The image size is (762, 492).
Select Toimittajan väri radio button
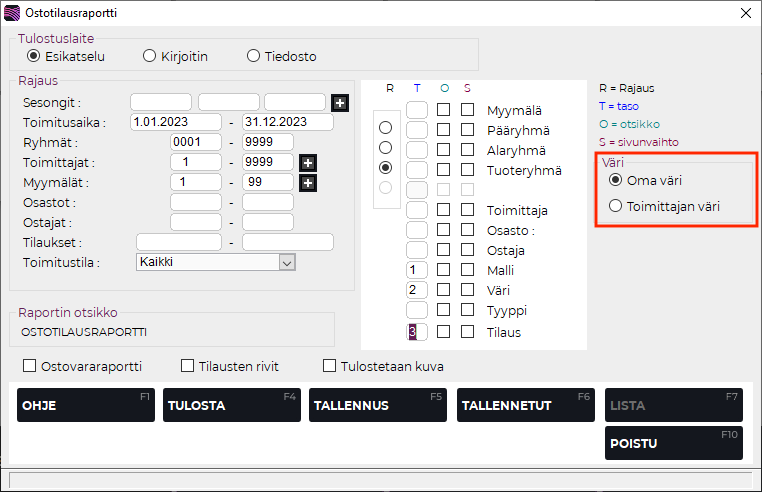point(615,207)
